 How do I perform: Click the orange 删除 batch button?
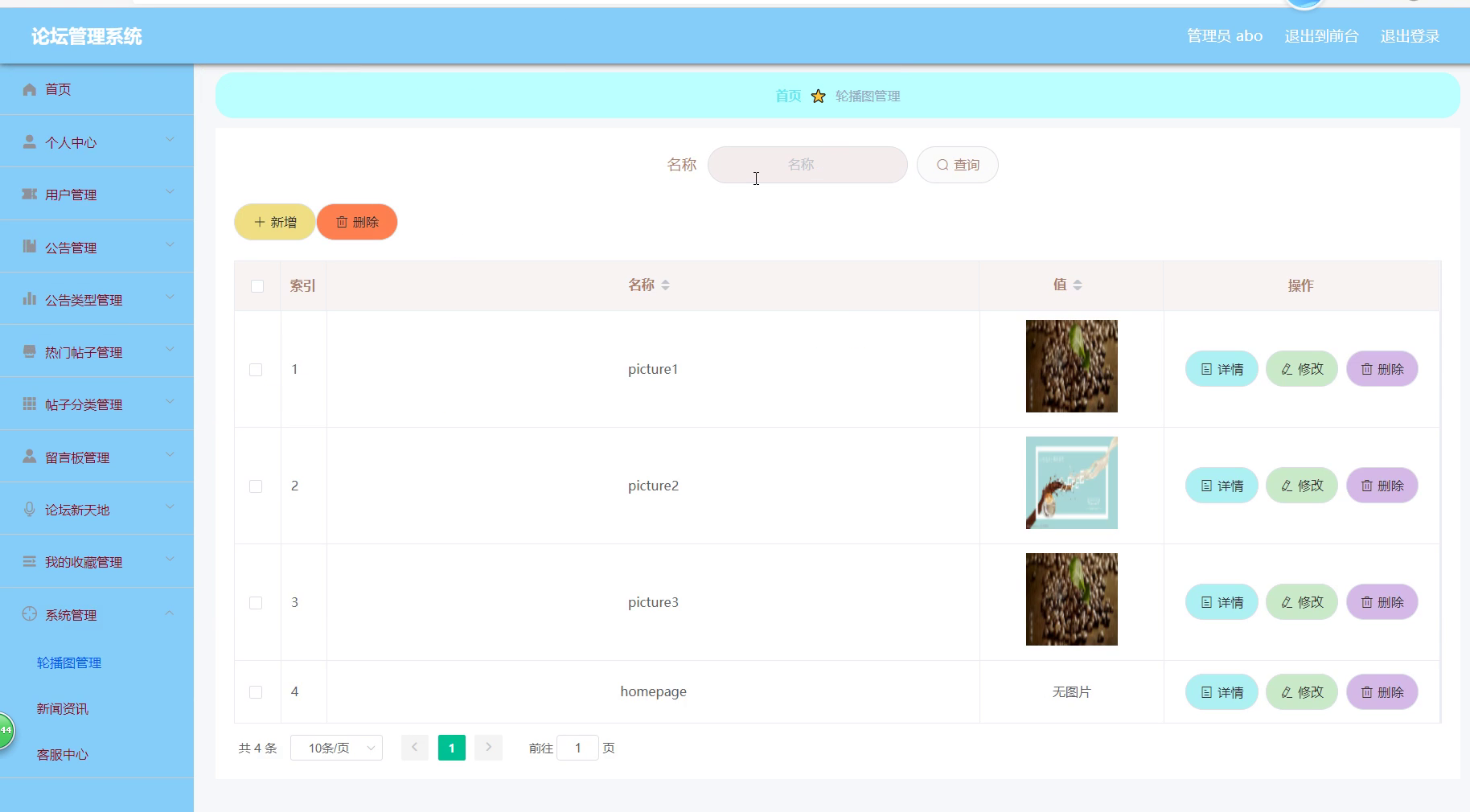click(357, 222)
